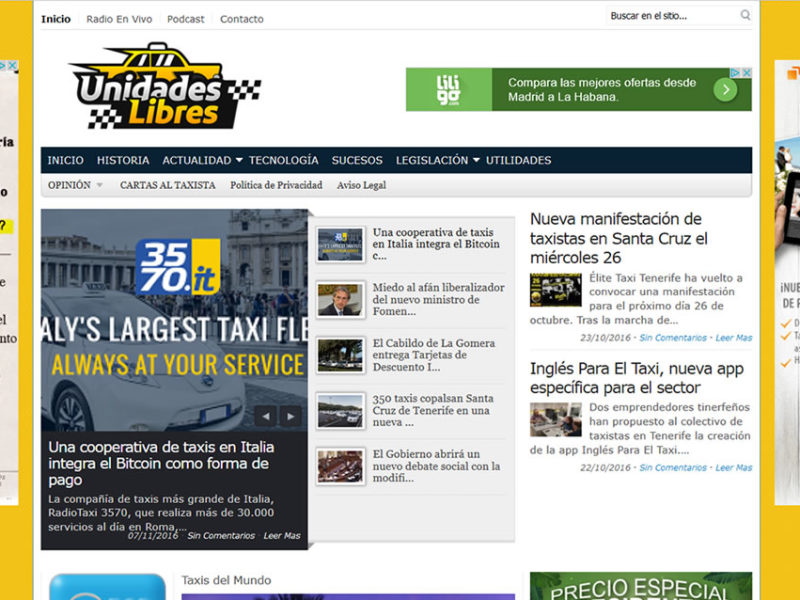Open CARTAS AL TAXISTA section
Viewport: 800px width, 600px height.
tap(167, 185)
